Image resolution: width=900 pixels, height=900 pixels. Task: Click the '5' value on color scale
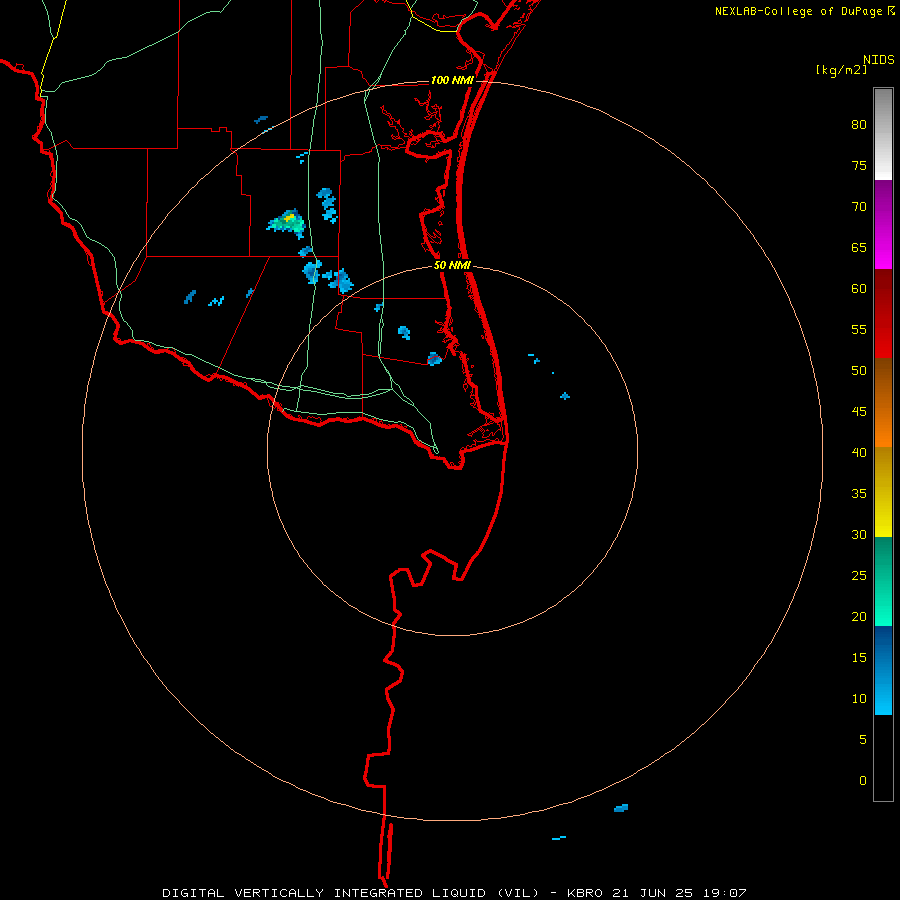point(863,740)
